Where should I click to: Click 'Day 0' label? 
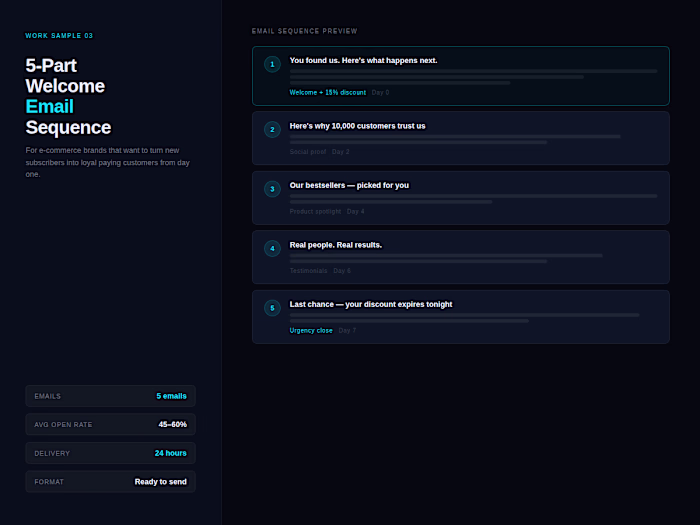(x=380, y=92)
